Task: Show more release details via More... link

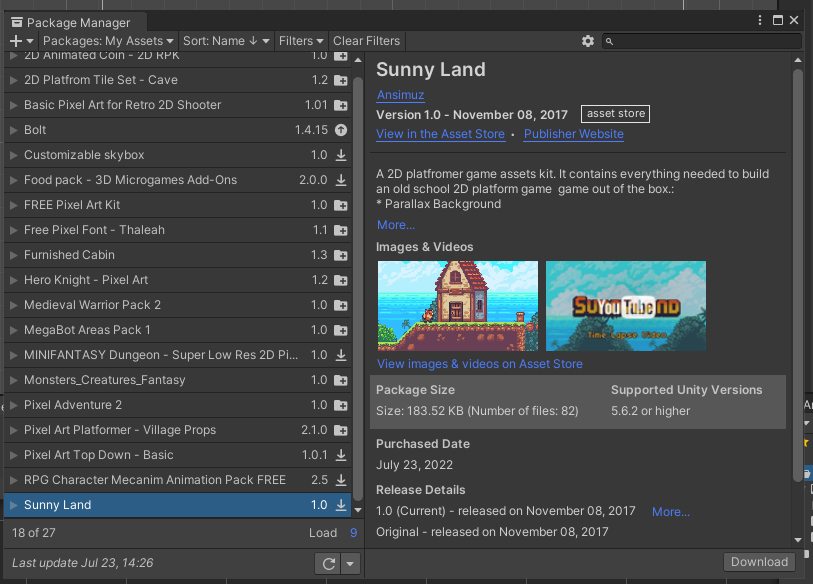Action: pyautogui.click(x=670, y=512)
